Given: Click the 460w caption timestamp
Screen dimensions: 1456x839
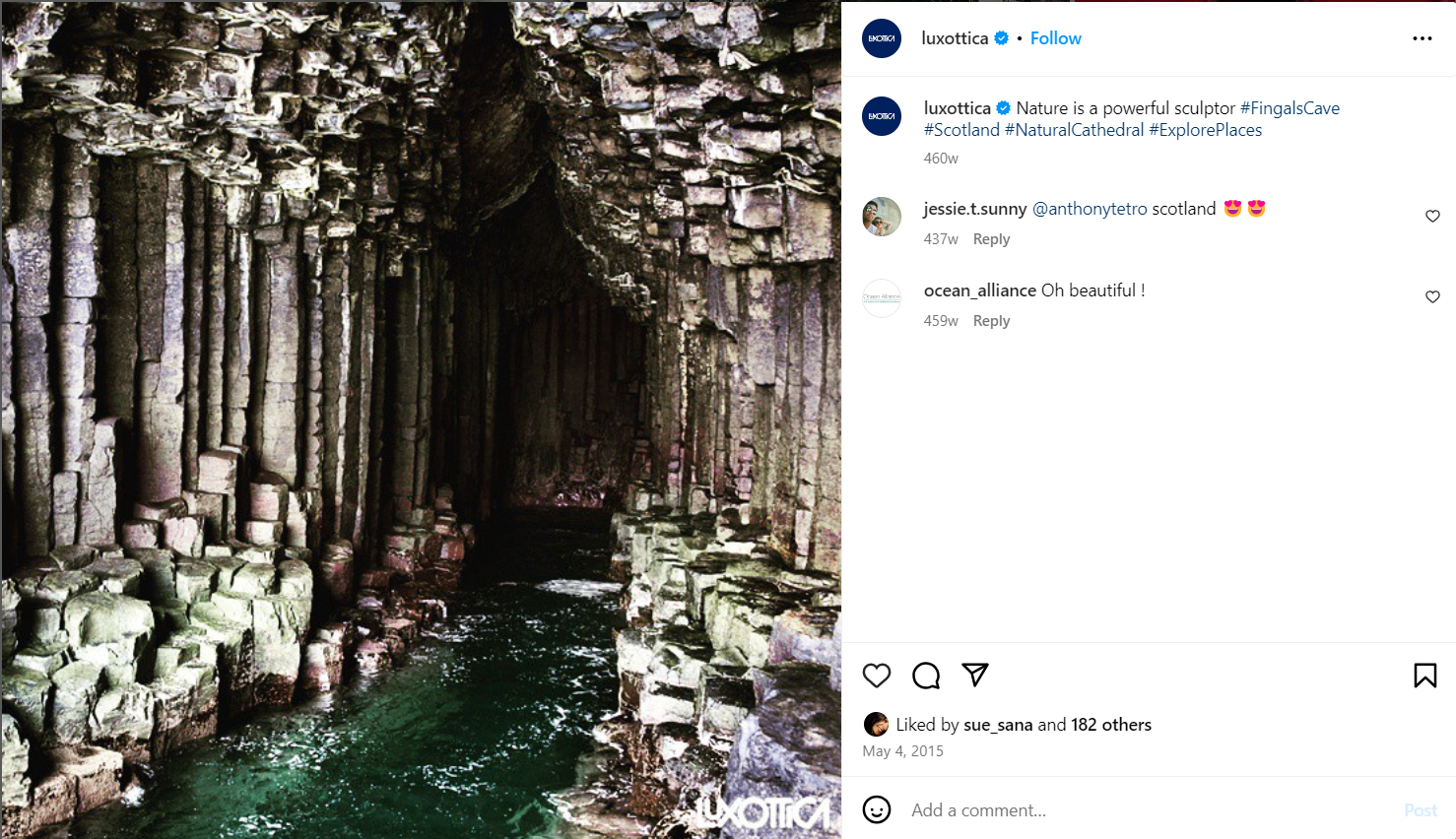Looking at the screenshot, I should tap(941, 159).
